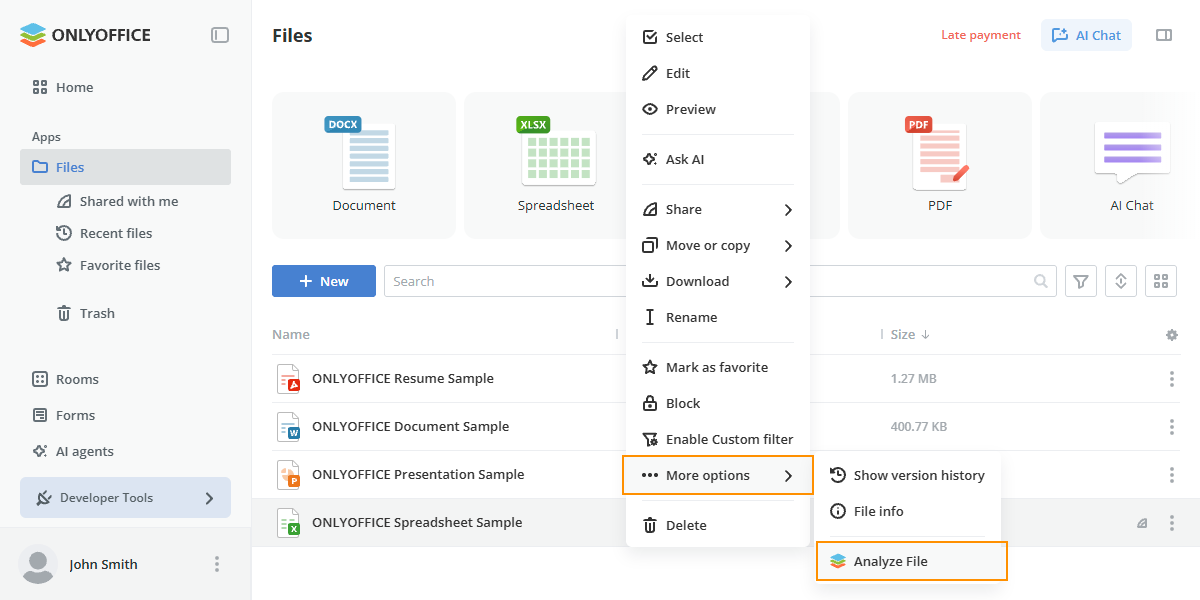Open actions for ONLYOFFICE Spreadsheet Sample row
Screen dimensions: 1200x600
[x=1172, y=523]
